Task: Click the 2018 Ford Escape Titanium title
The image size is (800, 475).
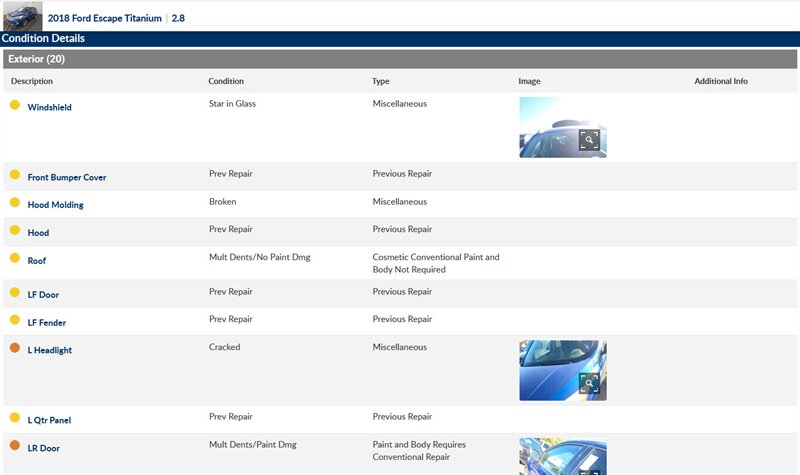Action: 104,18
